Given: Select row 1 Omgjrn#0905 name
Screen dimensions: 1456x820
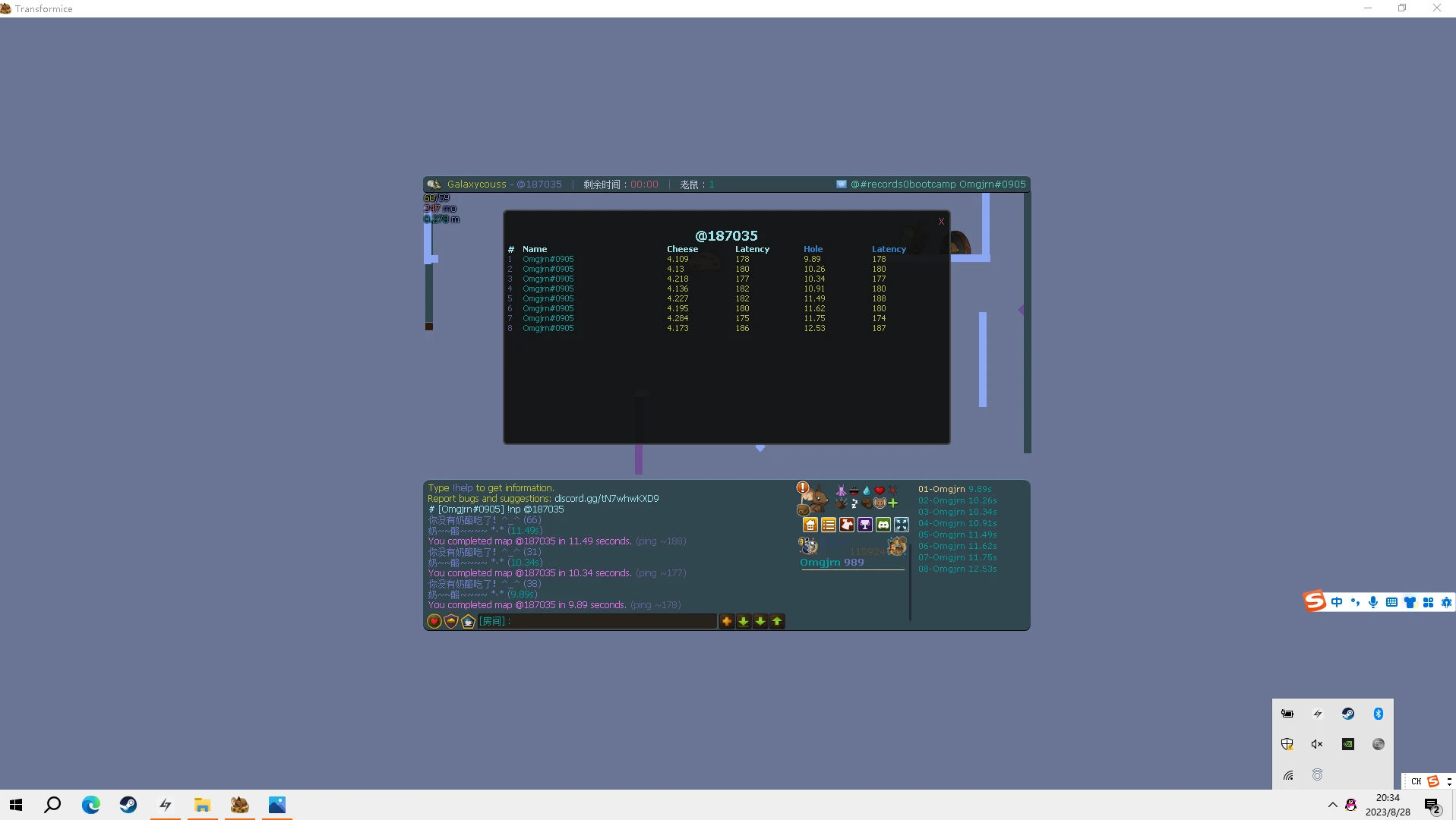Looking at the screenshot, I should tap(548, 259).
